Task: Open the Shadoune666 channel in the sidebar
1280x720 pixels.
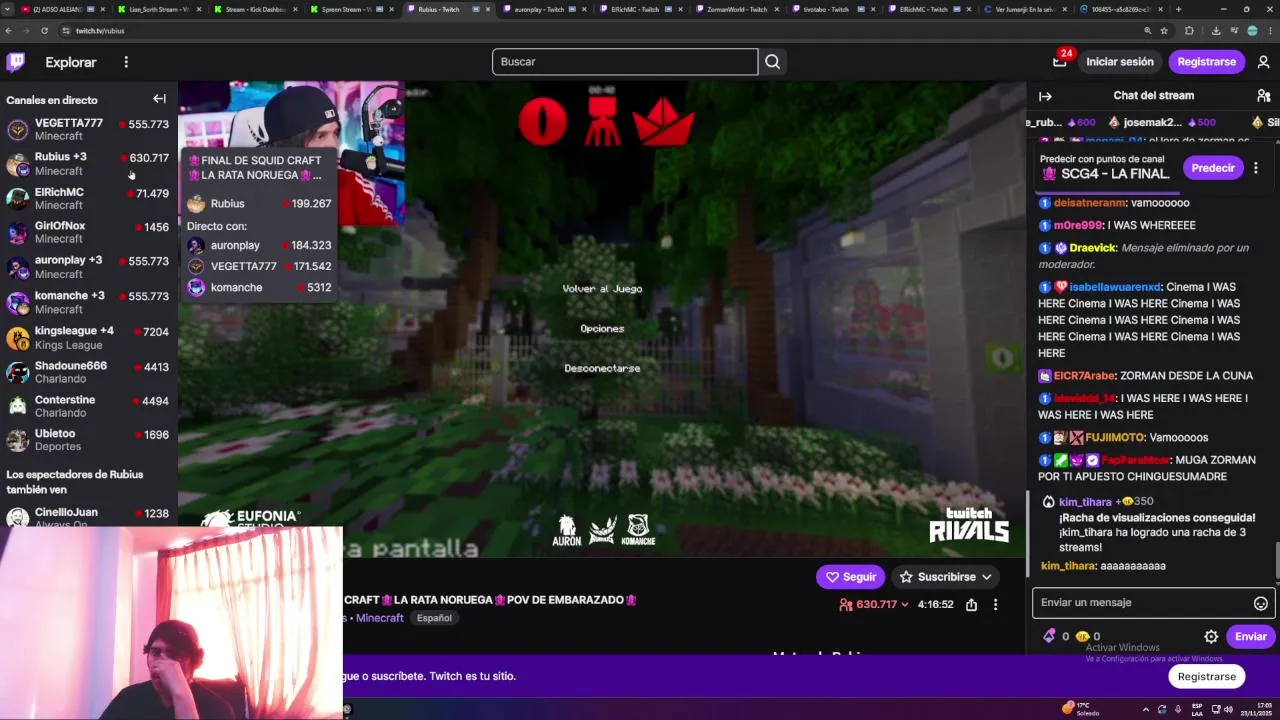Action: pos(89,372)
